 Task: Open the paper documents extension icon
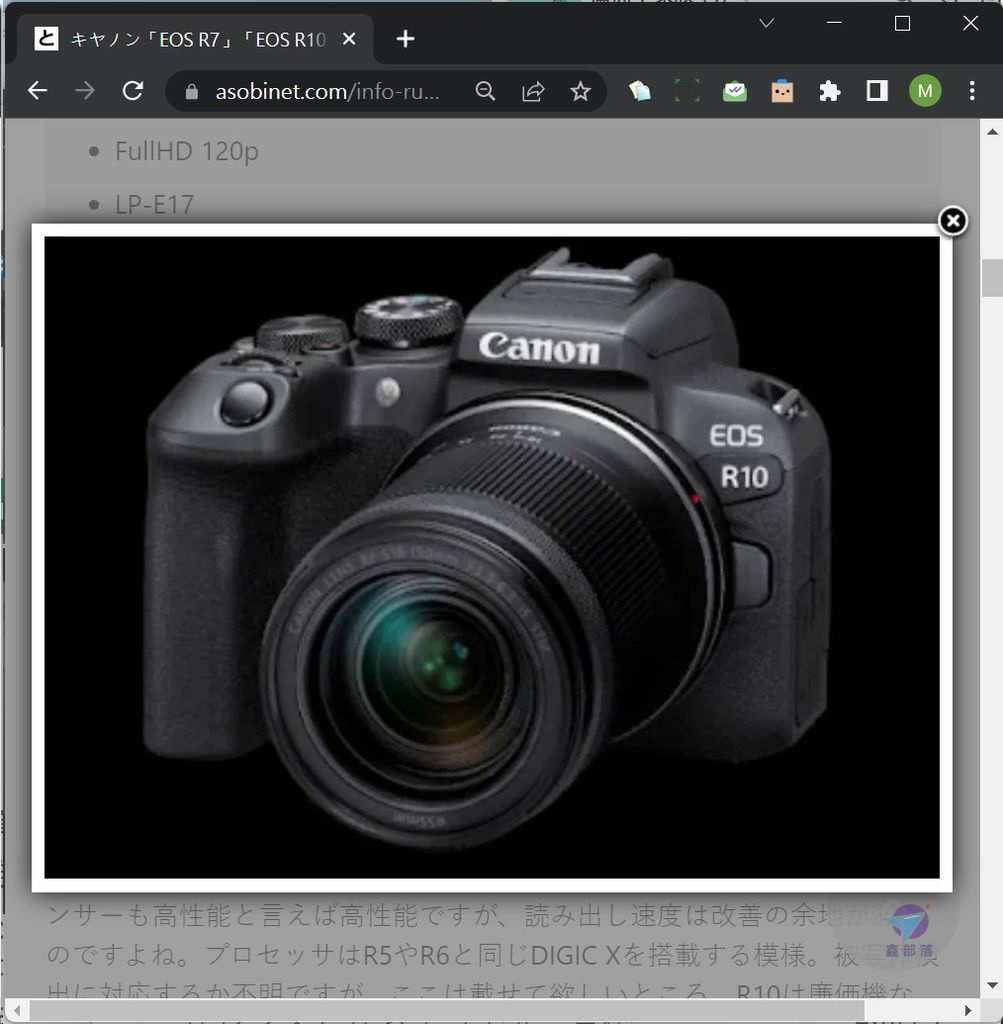[639, 91]
